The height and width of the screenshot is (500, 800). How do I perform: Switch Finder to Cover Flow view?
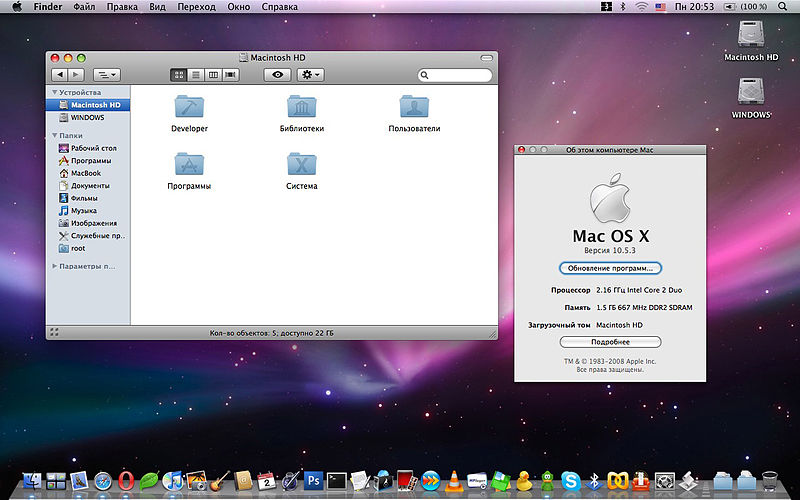click(231, 75)
